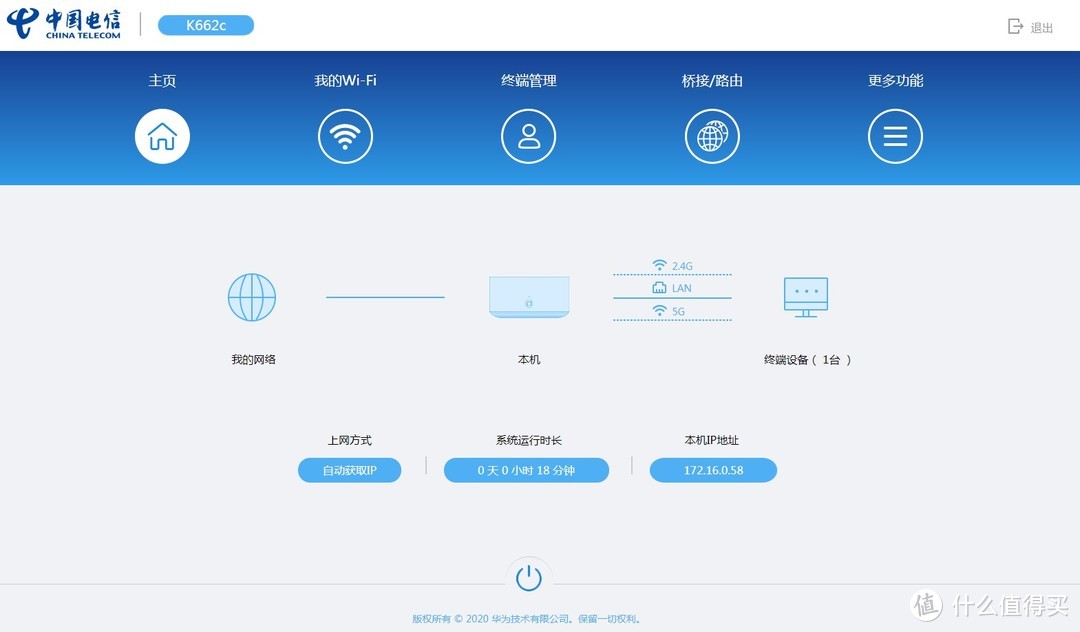1080x632 pixels.
Task: Switch to the 我的Wi-Fi tab
Action: point(345,80)
